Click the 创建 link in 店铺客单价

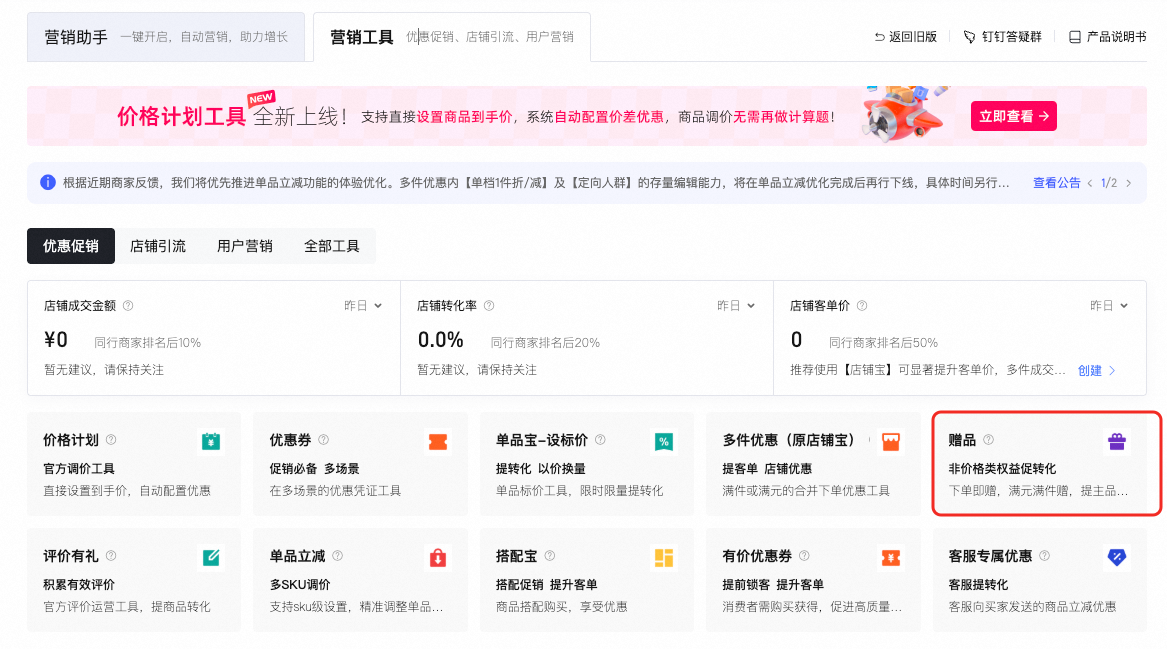[1096, 370]
